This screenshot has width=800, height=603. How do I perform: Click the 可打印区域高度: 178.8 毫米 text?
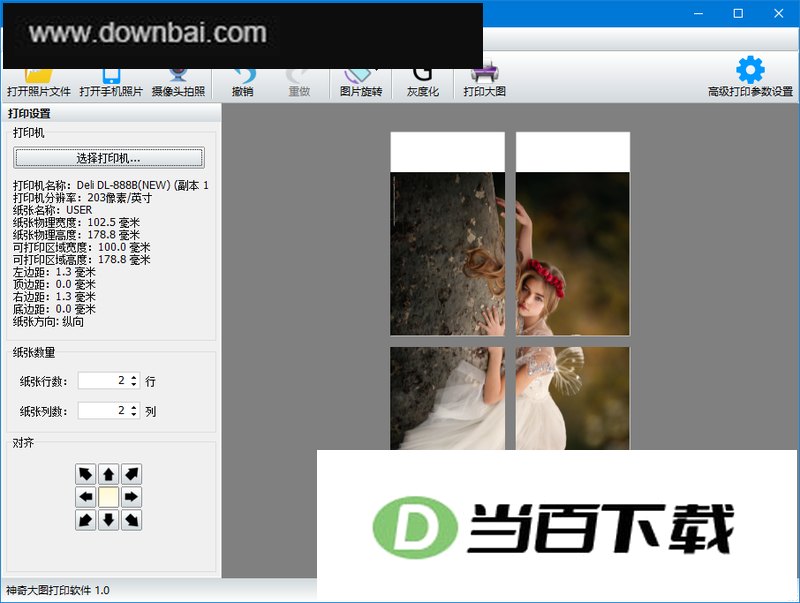pos(82,260)
